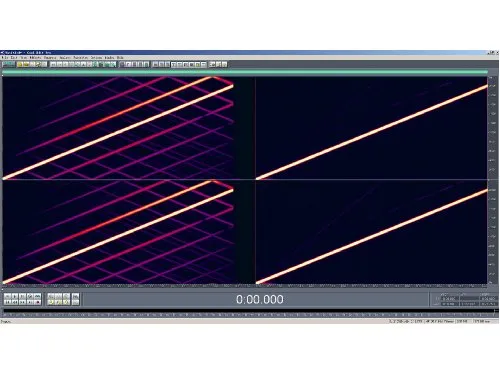Screen dimensions: 500x375
Task: Click the vertical zoom in button
Action: (76, 296)
